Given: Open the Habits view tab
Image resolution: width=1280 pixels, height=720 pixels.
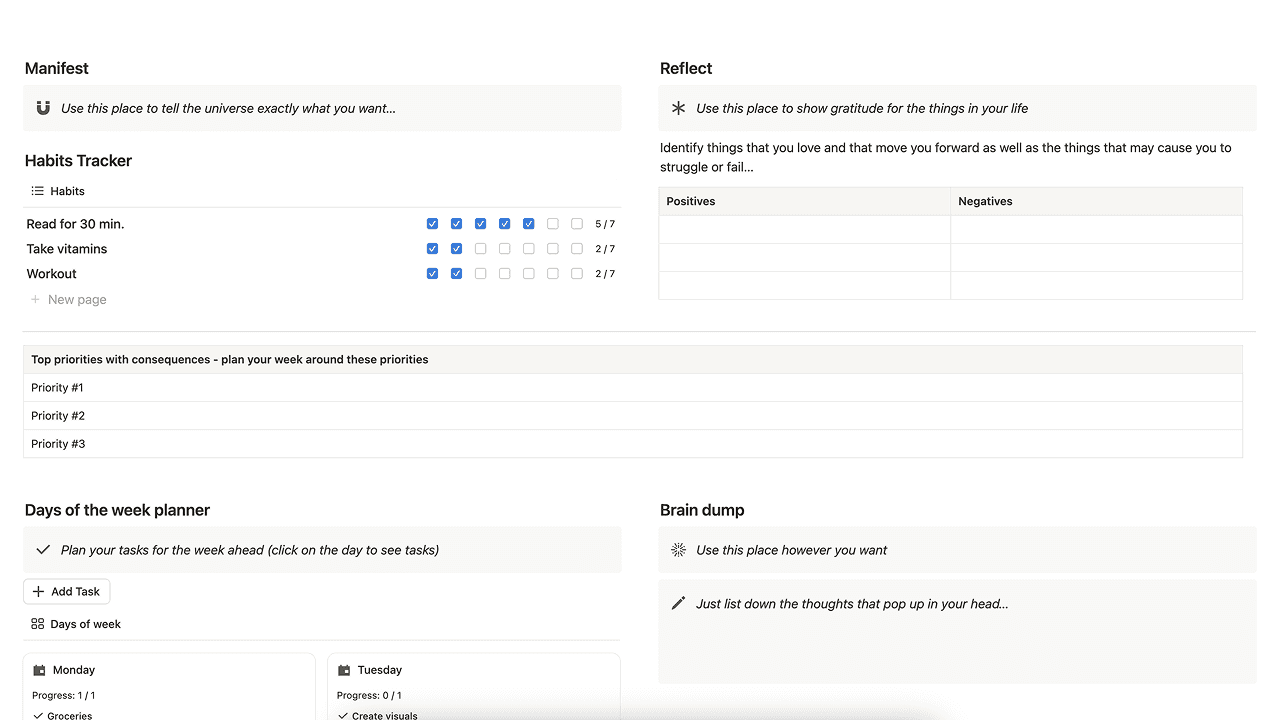Looking at the screenshot, I should [59, 191].
